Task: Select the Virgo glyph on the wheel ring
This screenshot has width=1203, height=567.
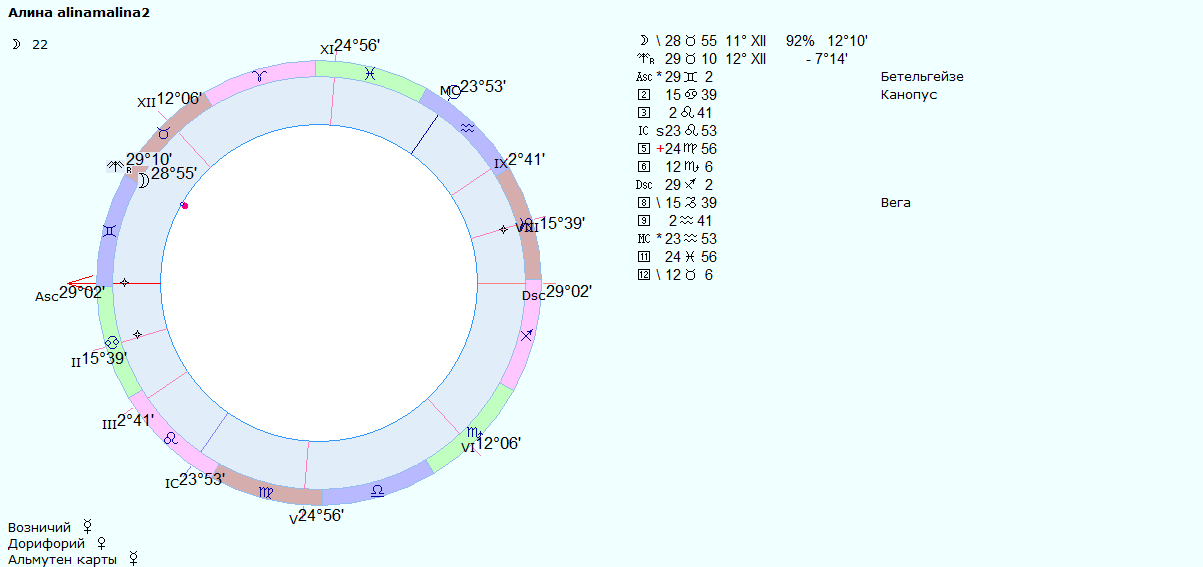Action: [x=265, y=492]
